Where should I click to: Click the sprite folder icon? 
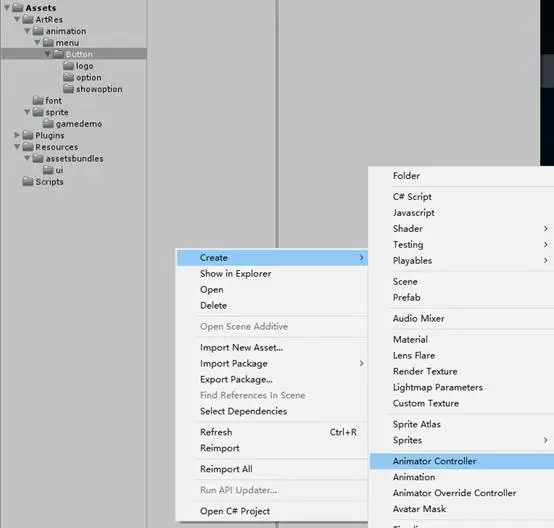(x=38, y=112)
